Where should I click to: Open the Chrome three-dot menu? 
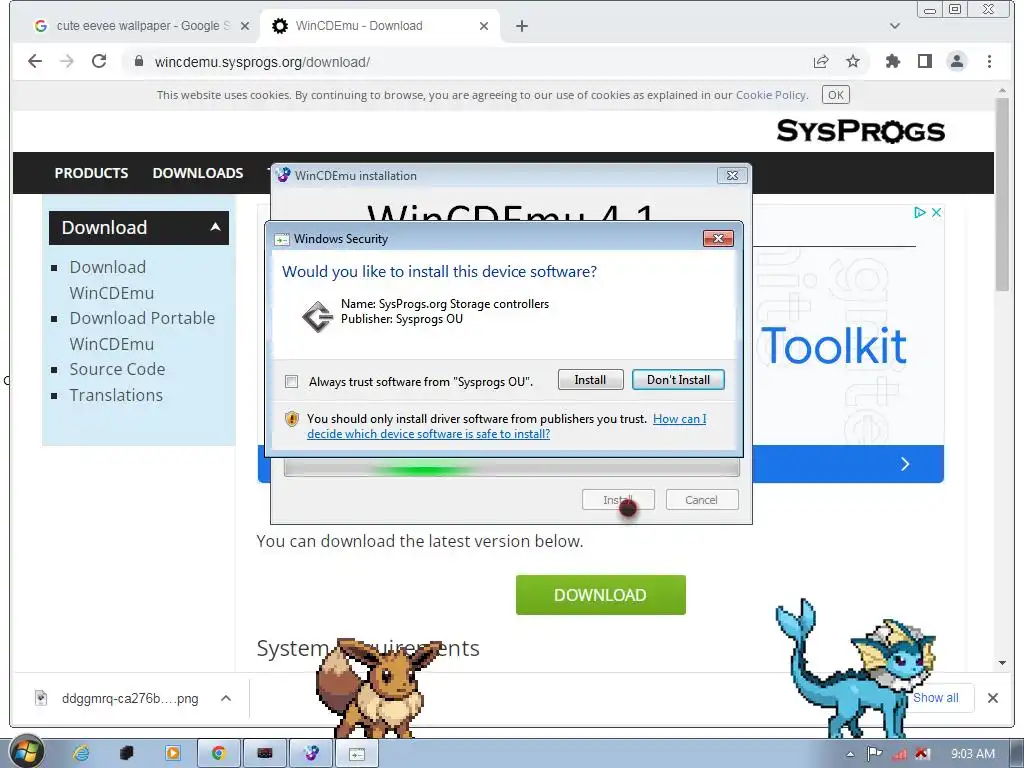pos(989,61)
